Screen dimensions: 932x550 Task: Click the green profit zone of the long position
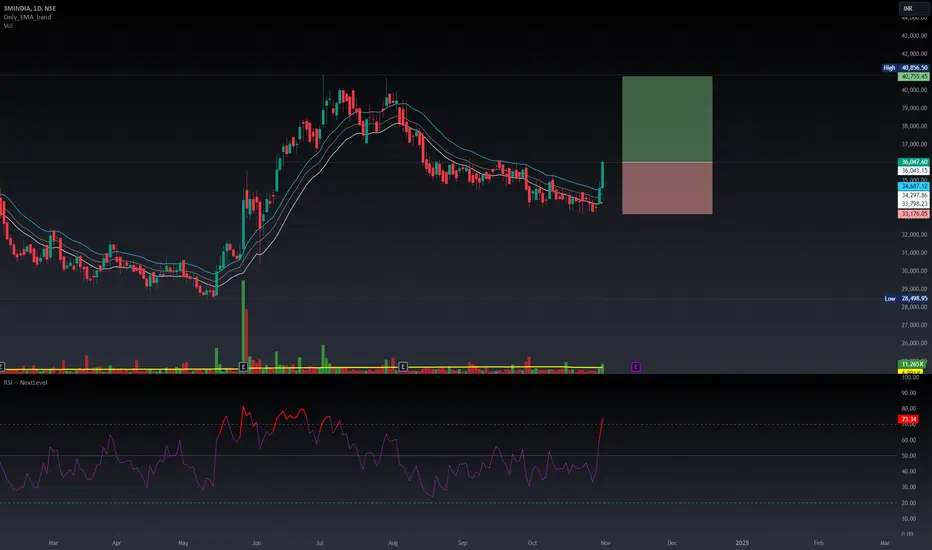click(667, 119)
